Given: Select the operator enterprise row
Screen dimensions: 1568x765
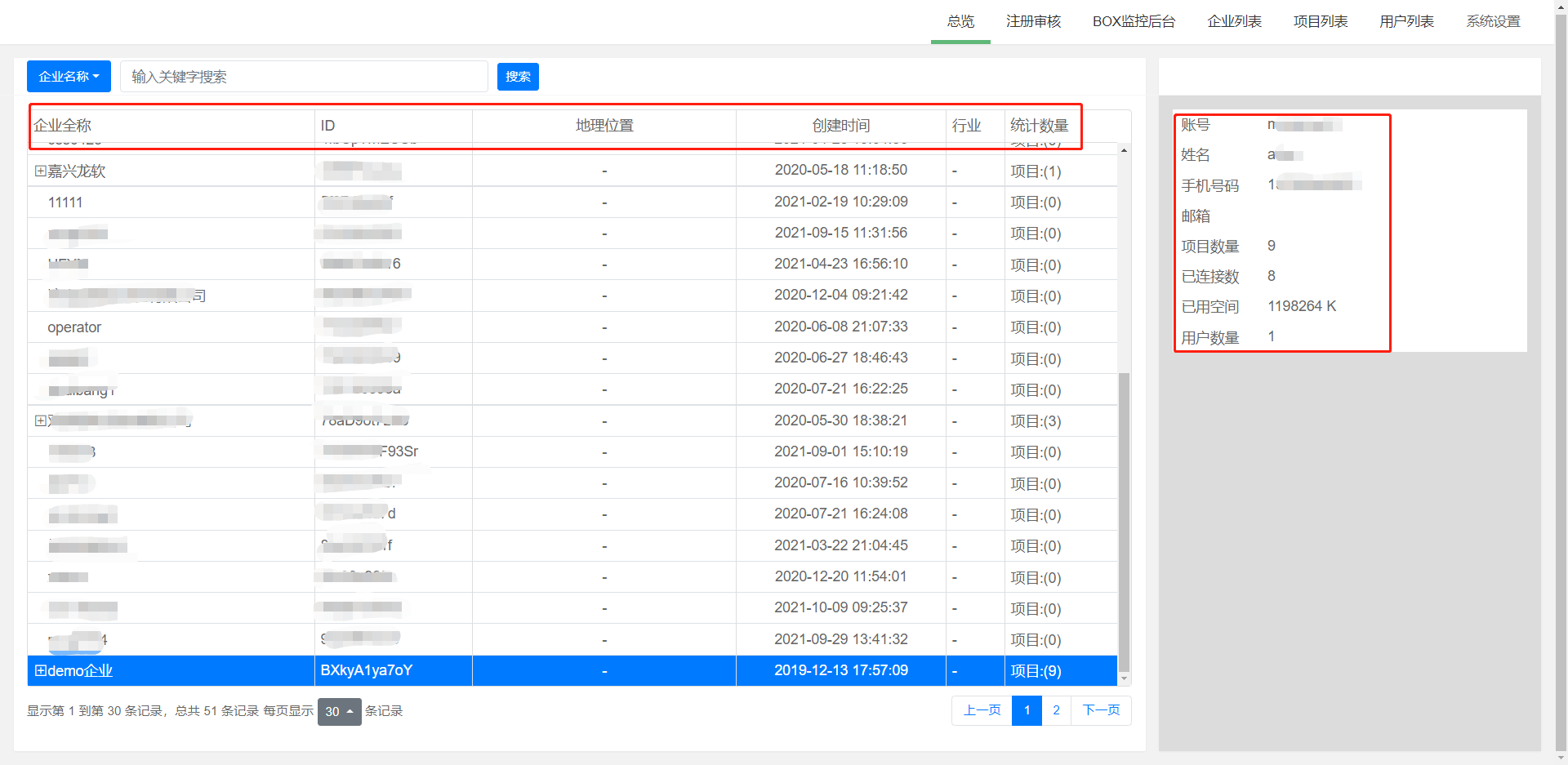Looking at the screenshot, I should (572, 327).
